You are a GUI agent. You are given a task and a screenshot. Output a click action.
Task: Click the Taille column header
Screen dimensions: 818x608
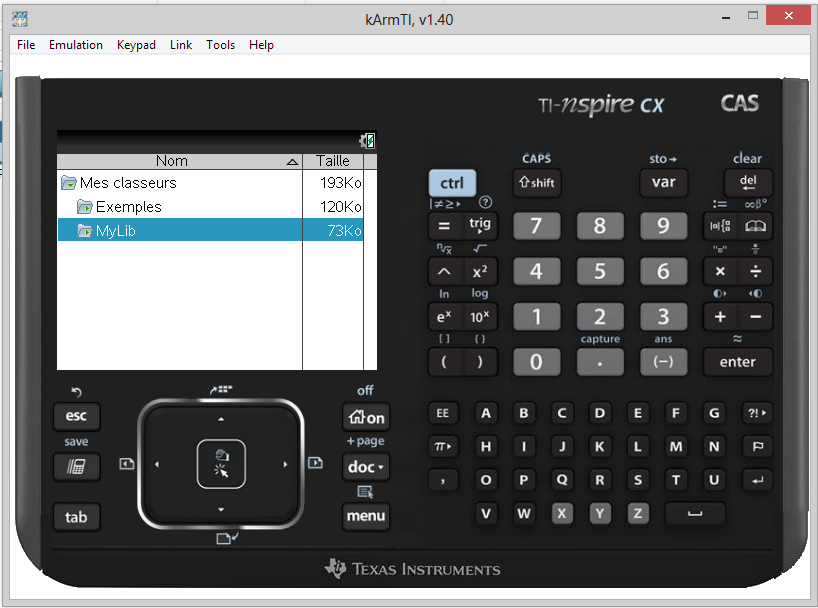[333, 161]
